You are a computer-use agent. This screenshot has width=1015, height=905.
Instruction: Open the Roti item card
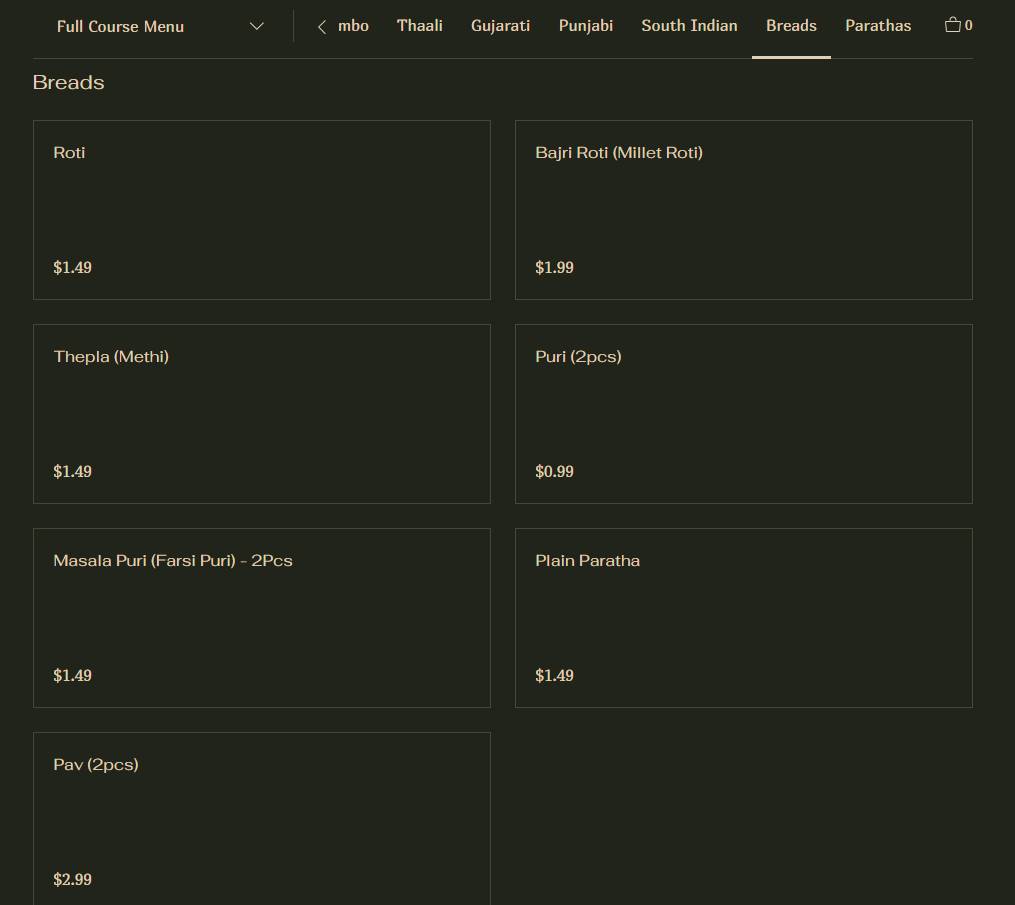262,210
